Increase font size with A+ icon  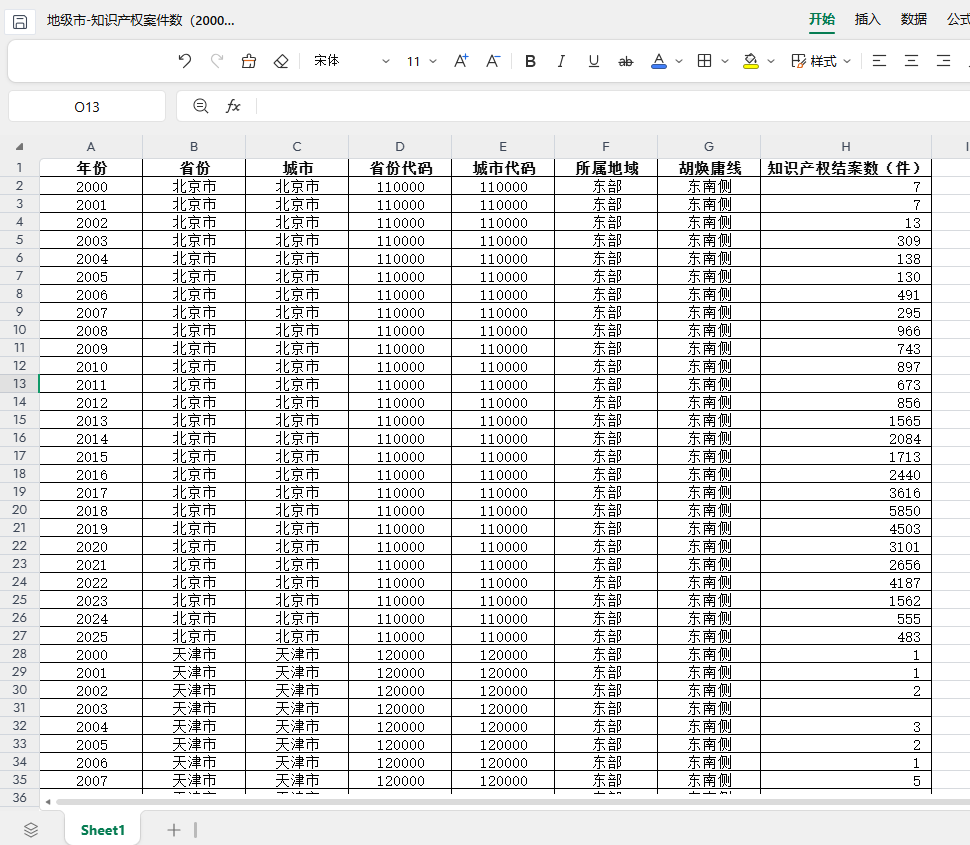[x=461, y=61]
